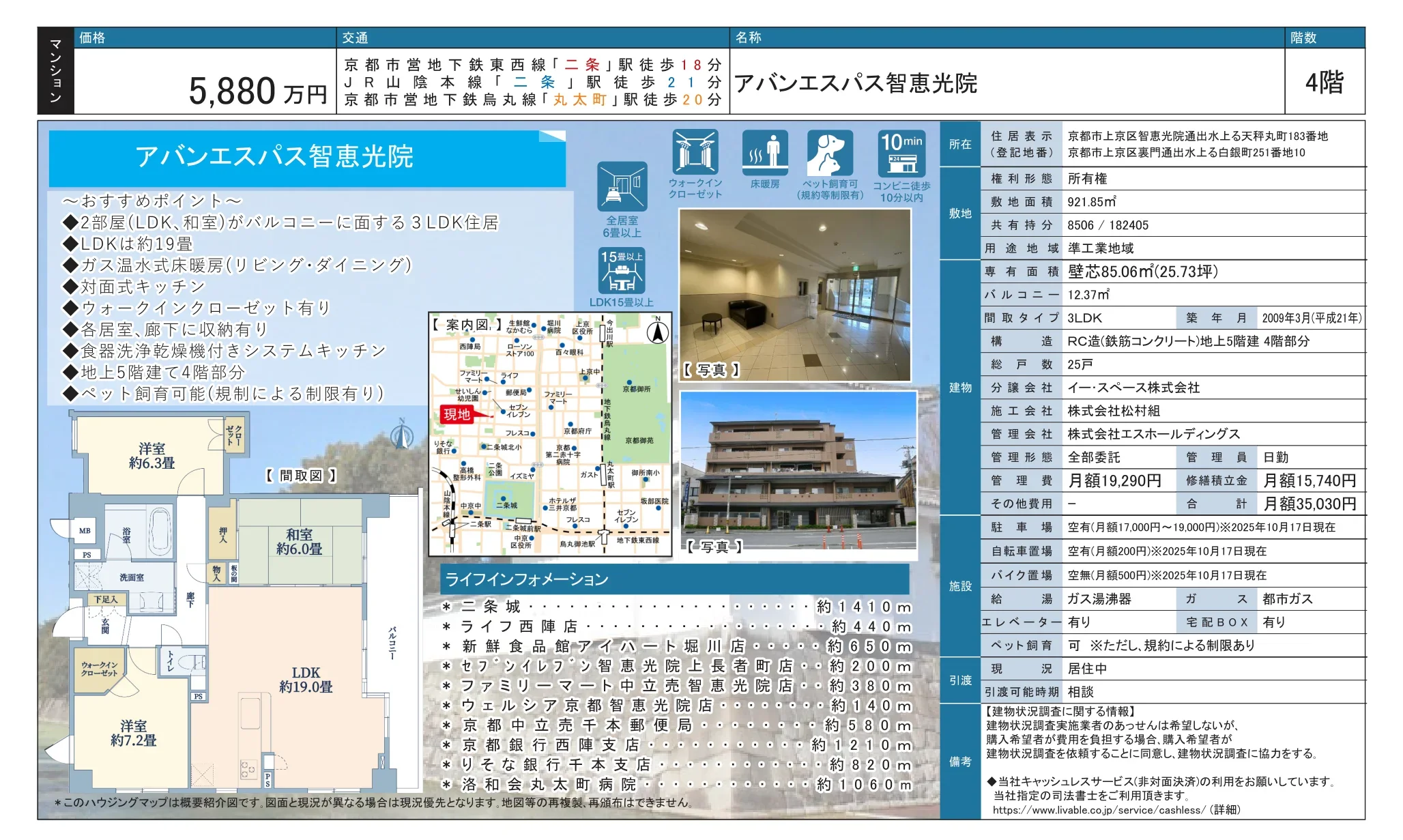Click the LDK 15畳以上 dining icon
The width and height of the screenshot is (1403, 840).
tap(622, 271)
